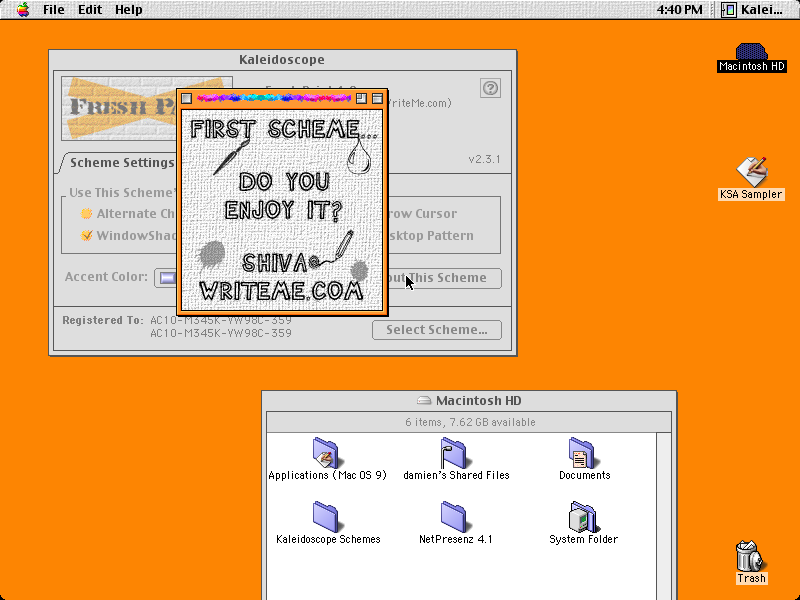Click the Kaleidoscope help question mark icon
This screenshot has height=600, width=800.
tap(490, 88)
